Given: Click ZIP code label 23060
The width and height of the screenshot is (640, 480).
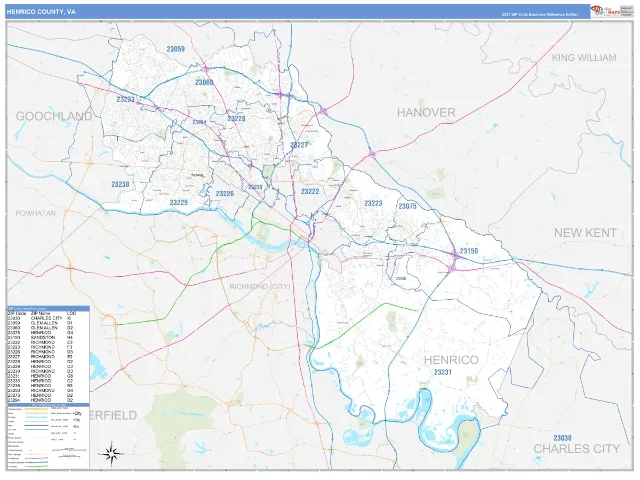Looking at the screenshot, I should tap(204, 82).
